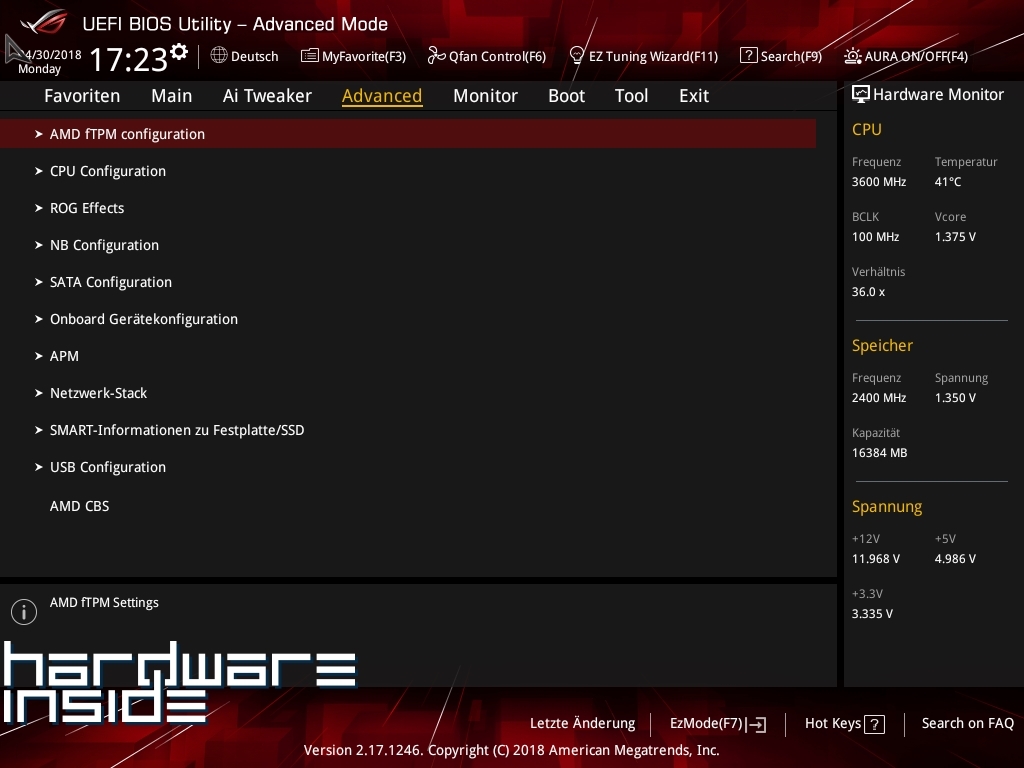Open SATA Configuration entry text
This screenshot has width=1024, height=768.
(111, 282)
